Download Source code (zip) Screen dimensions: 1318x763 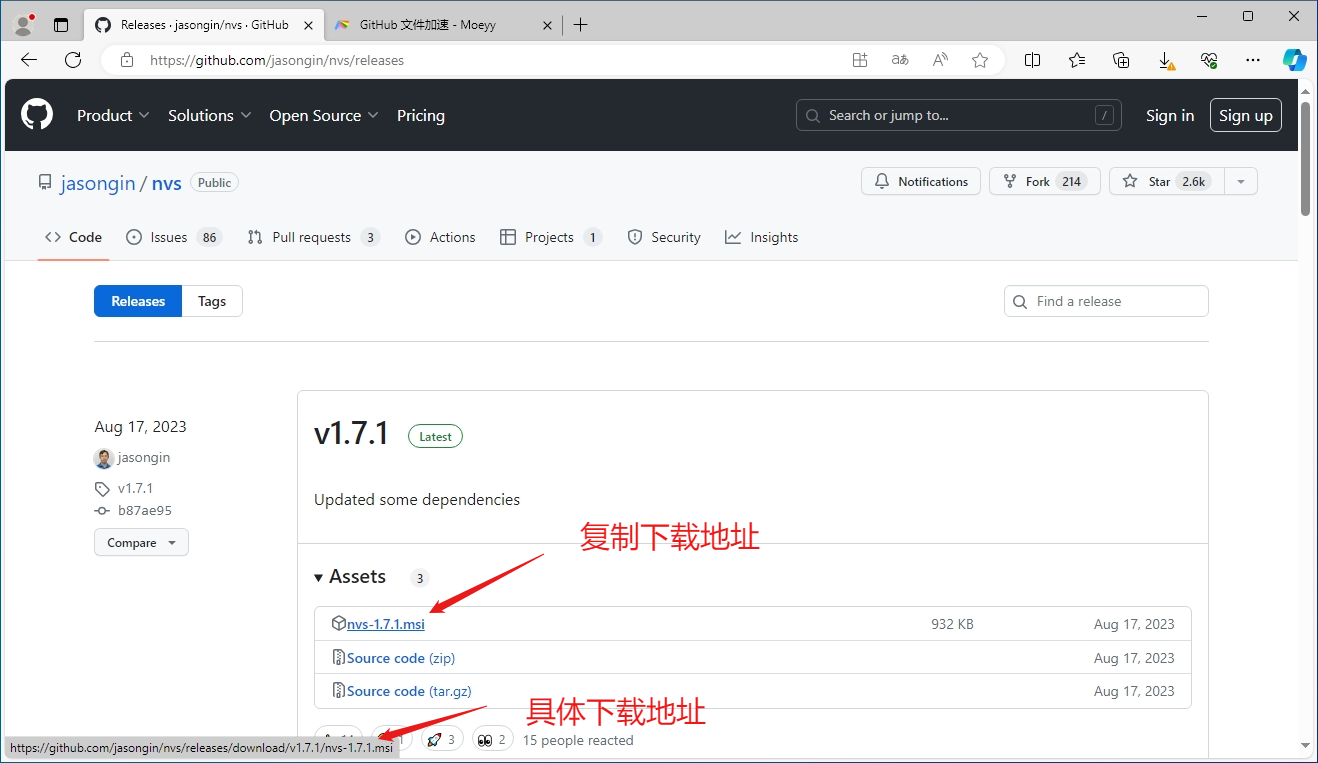tap(401, 658)
